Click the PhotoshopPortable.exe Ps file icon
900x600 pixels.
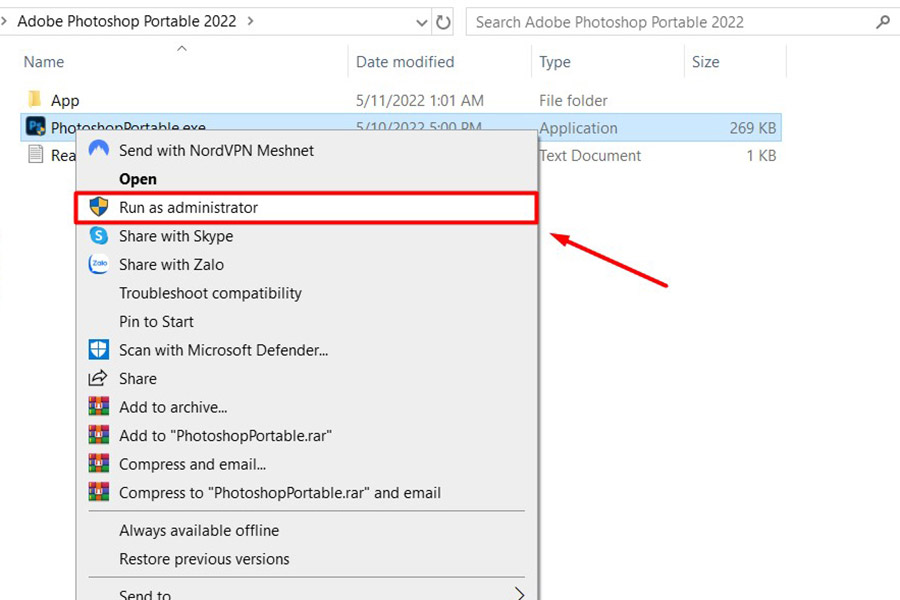click(36, 126)
